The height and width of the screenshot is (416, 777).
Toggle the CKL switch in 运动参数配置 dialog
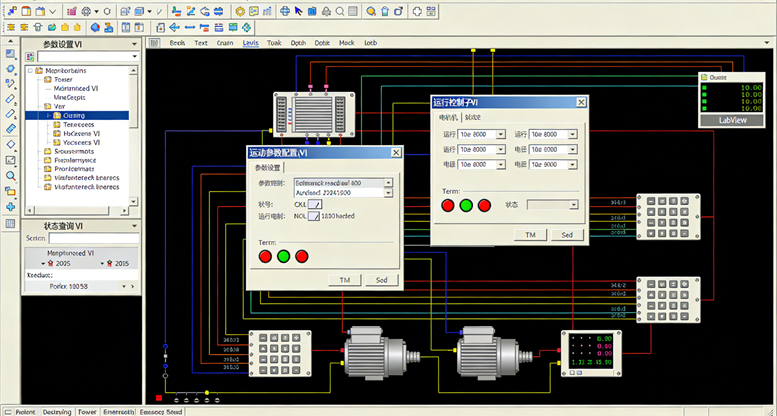315,203
